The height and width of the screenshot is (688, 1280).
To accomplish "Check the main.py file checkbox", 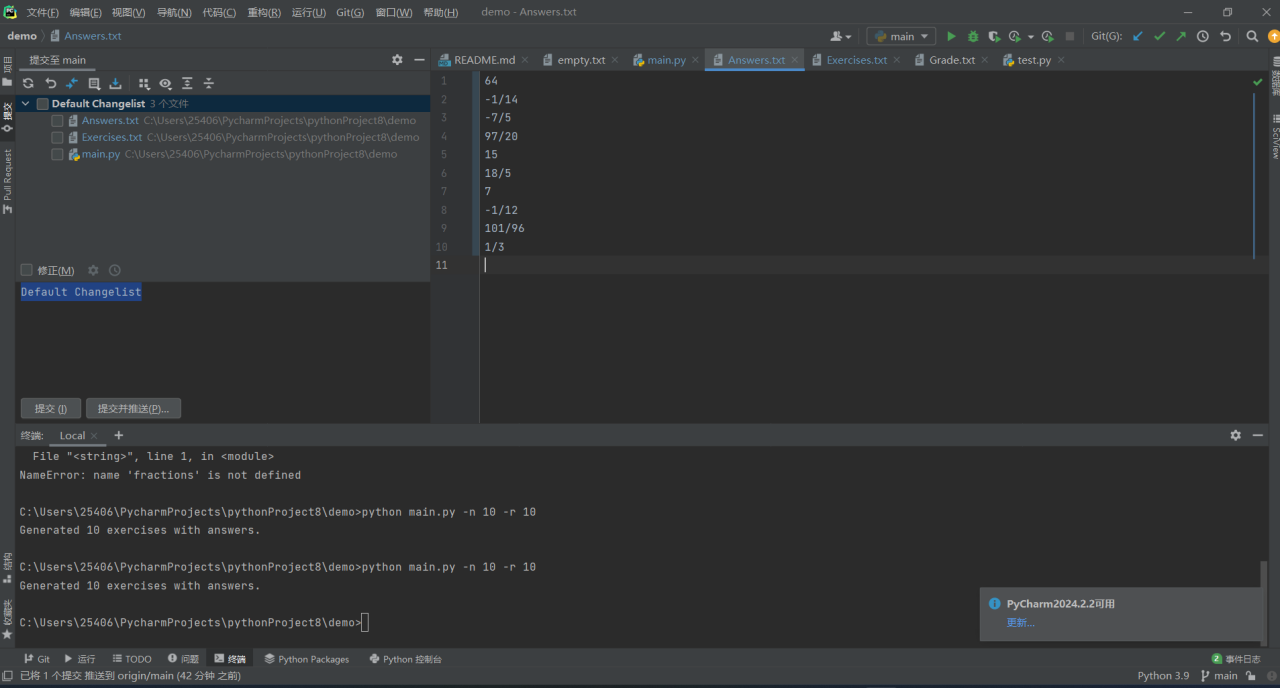I will pyautogui.click(x=57, y=155).
